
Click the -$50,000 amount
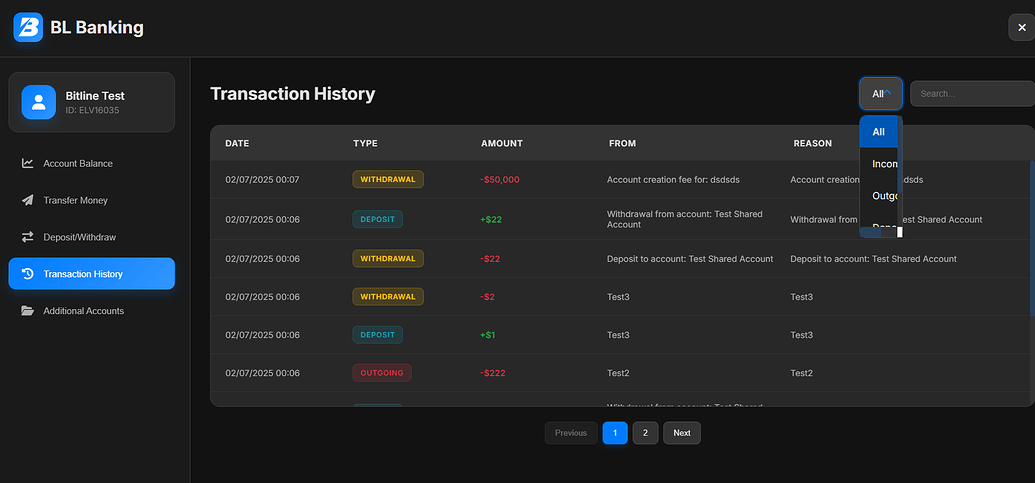point(500,179)
